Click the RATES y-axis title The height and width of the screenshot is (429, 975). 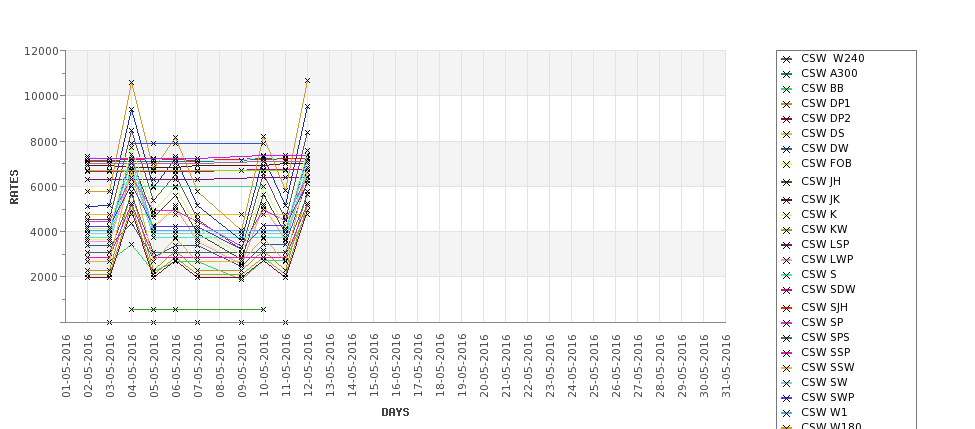14,187
